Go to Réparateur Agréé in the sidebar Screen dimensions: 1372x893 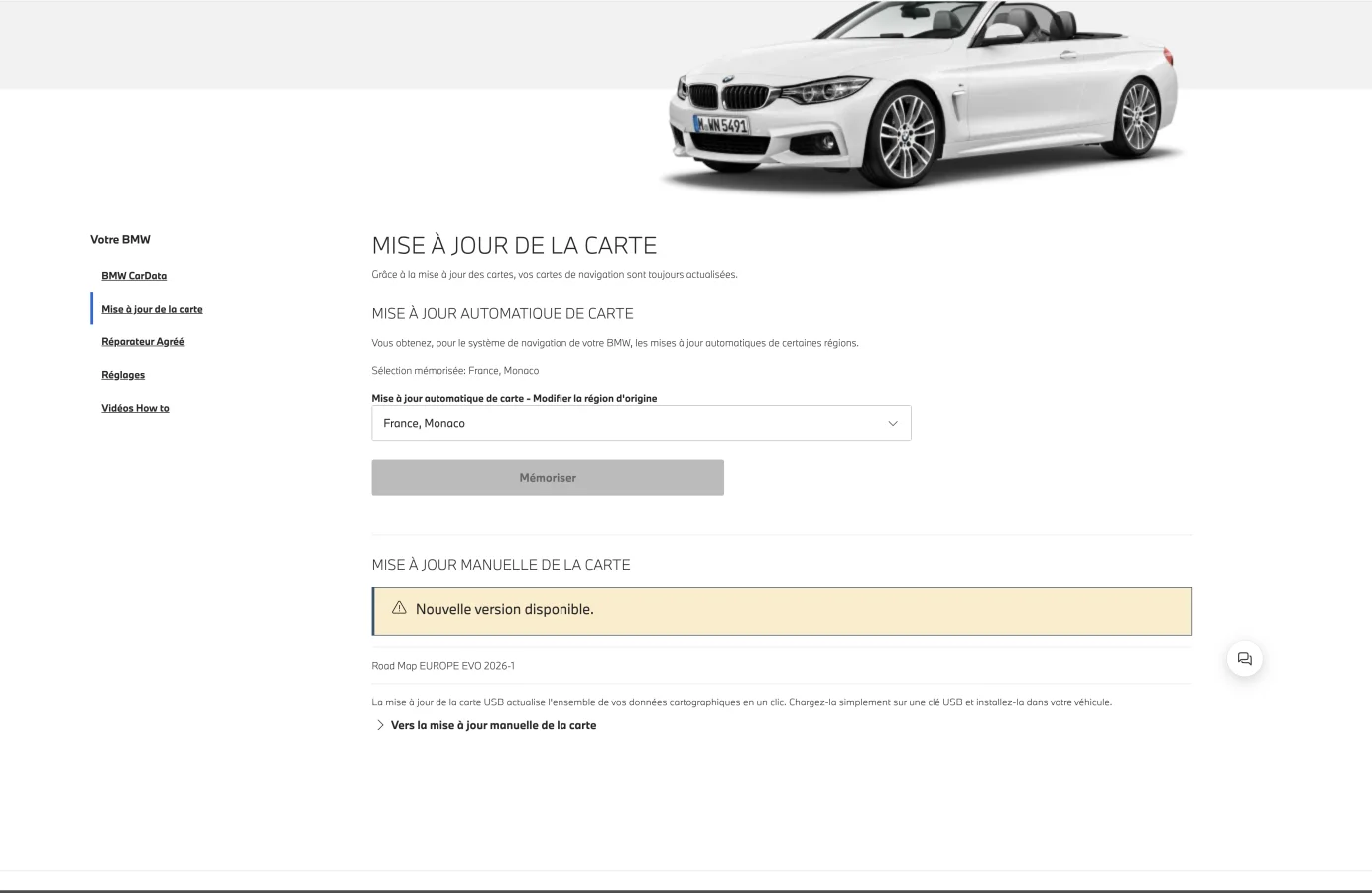(x=143, y=342)
